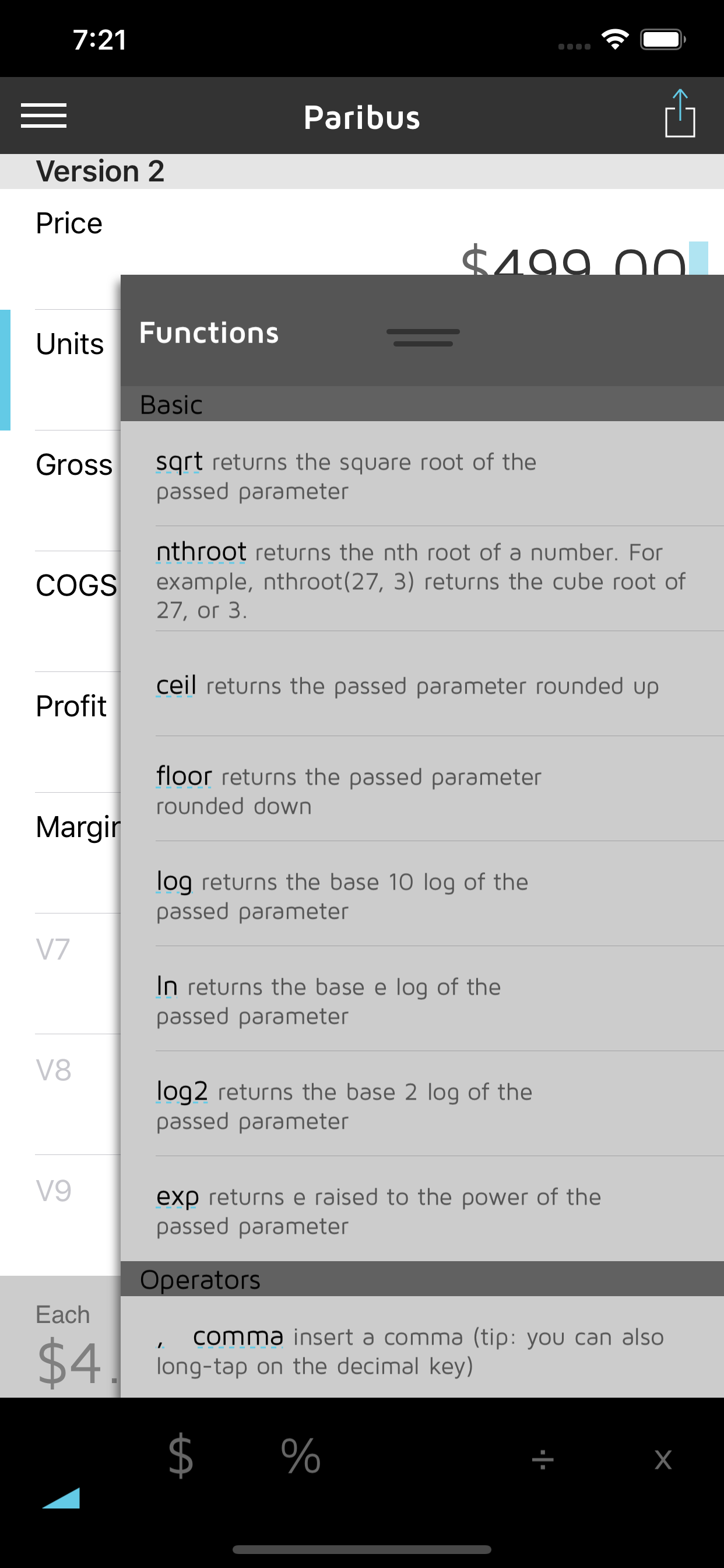Tap the share export icon
The image size is (724, 1568).
pos(680,114)
